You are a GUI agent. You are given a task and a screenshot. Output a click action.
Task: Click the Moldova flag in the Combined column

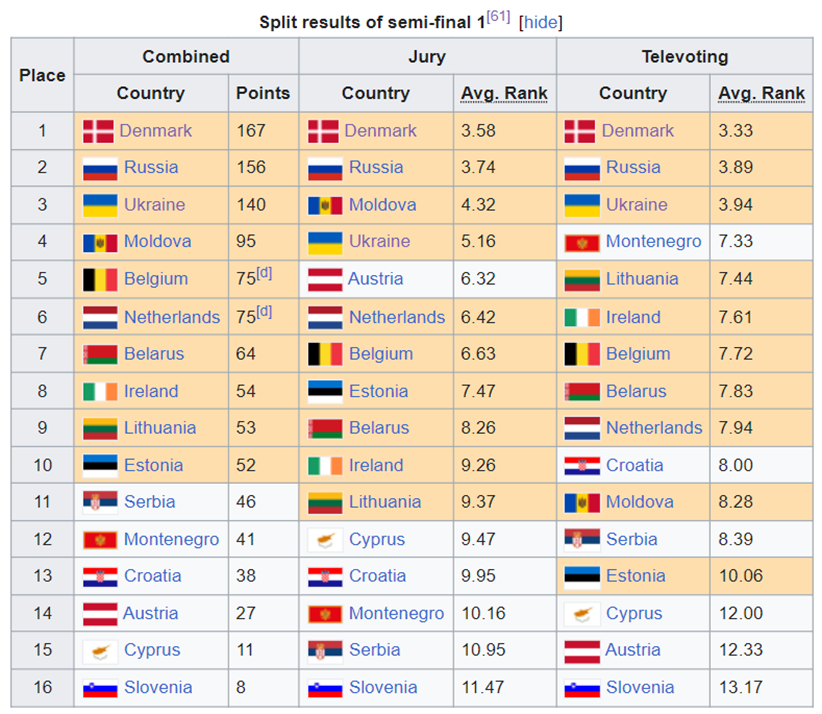coord(100,243)
